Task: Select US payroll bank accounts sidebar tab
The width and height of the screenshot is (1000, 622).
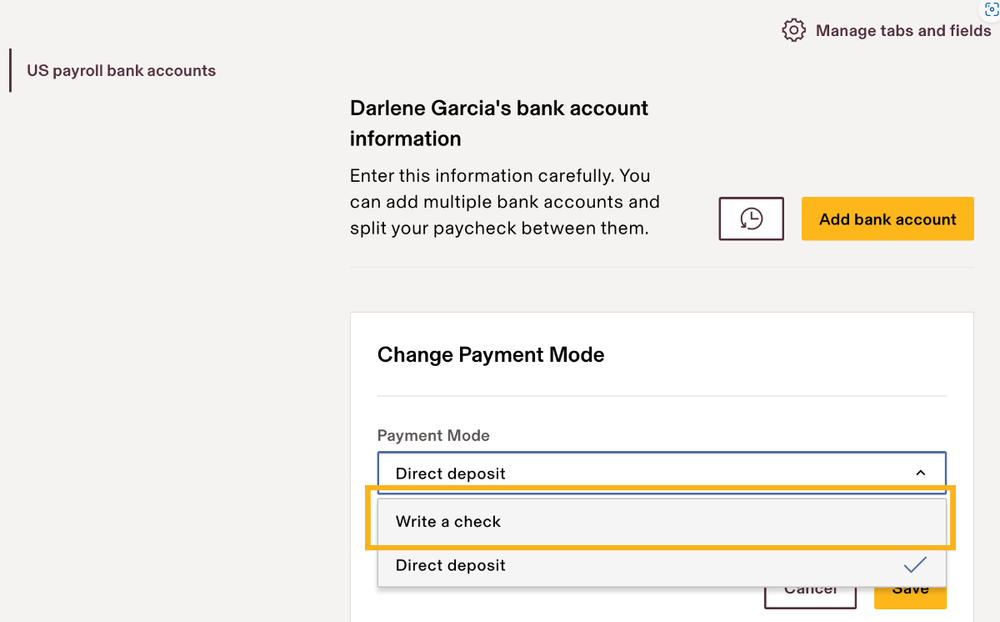Action: [121, 71]
